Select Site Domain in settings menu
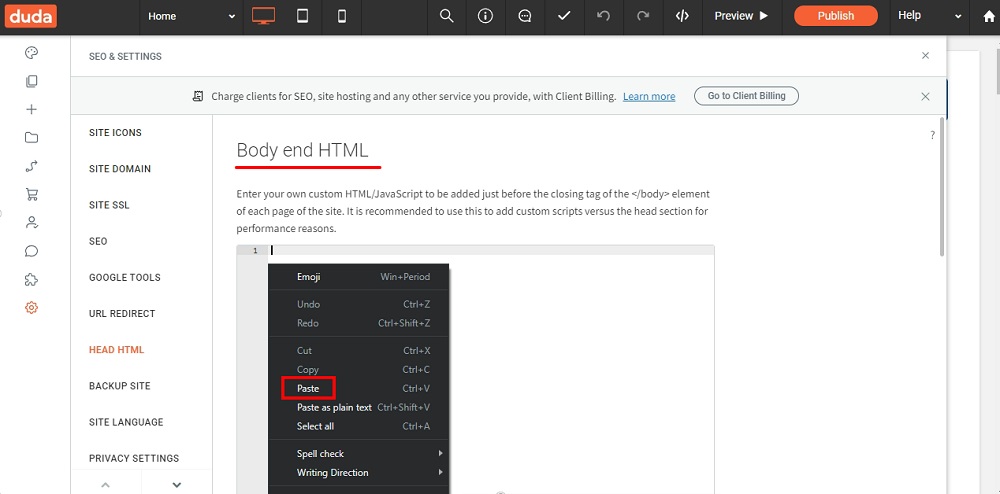The height and width of the screenshot is (494, 1000). tap(120, 169)
